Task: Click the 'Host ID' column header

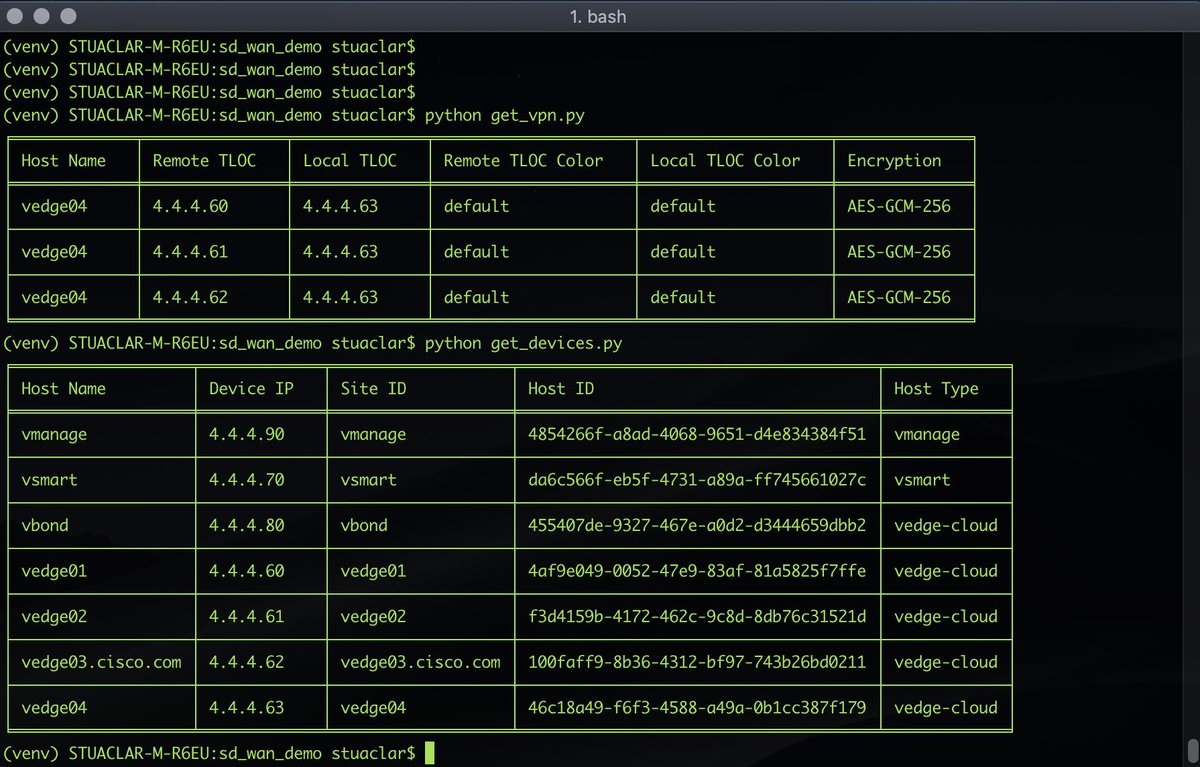Action: 560,388
